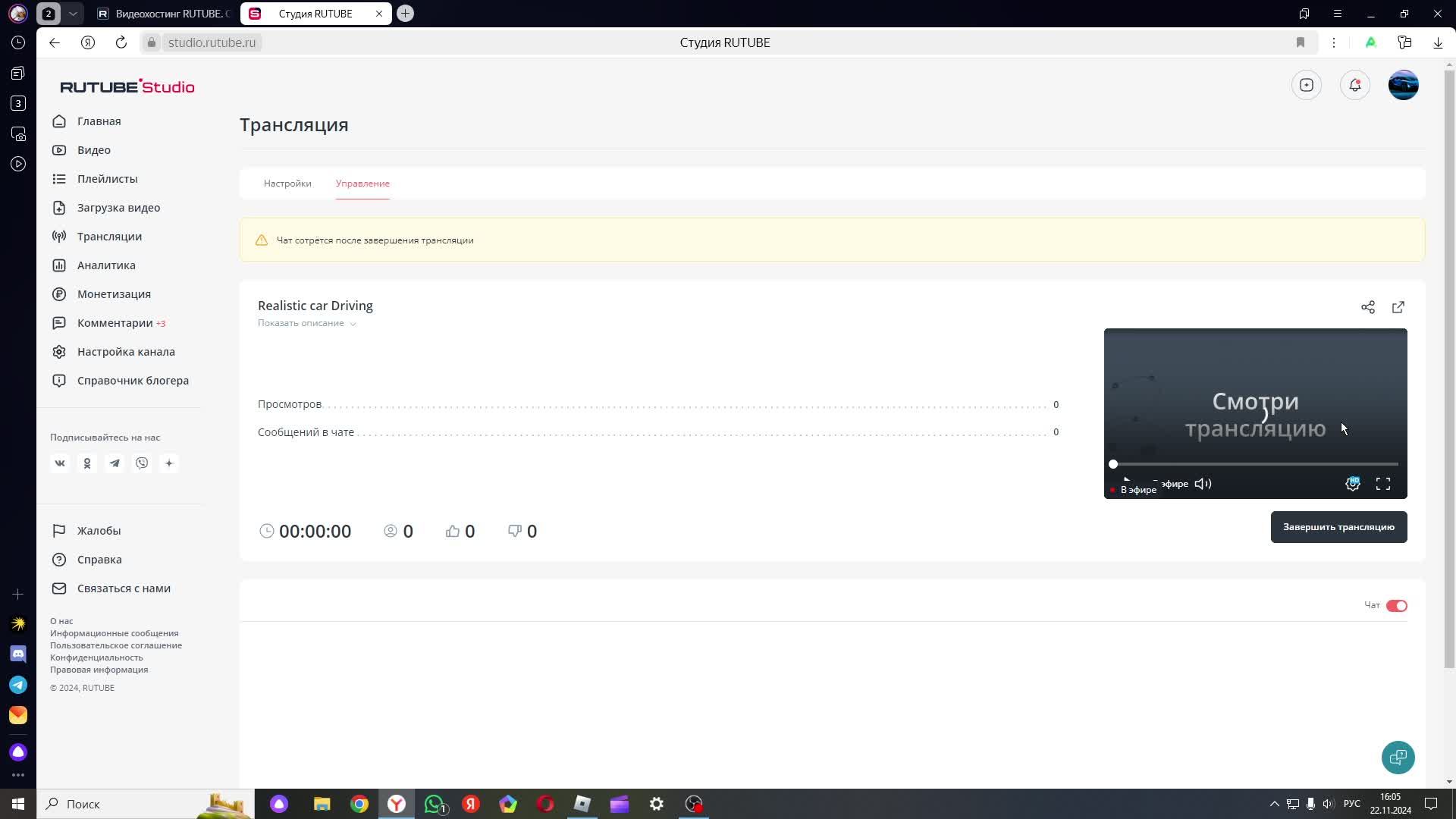Click the add video icon in header

pos(1306,85)
